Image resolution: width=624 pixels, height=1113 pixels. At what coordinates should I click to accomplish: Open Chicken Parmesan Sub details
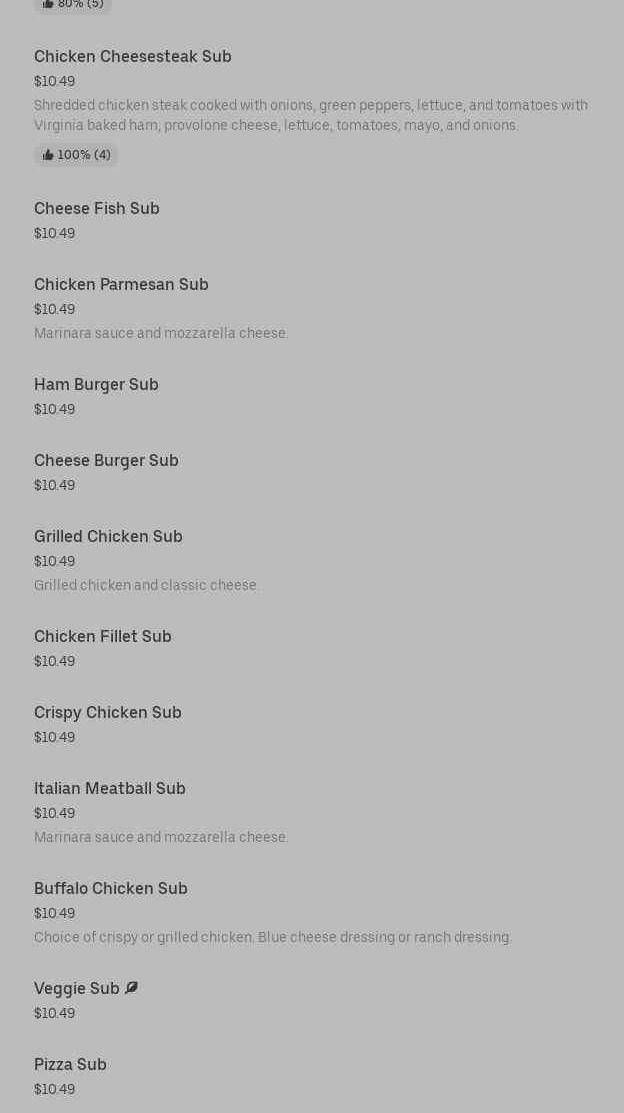[121, 285]
